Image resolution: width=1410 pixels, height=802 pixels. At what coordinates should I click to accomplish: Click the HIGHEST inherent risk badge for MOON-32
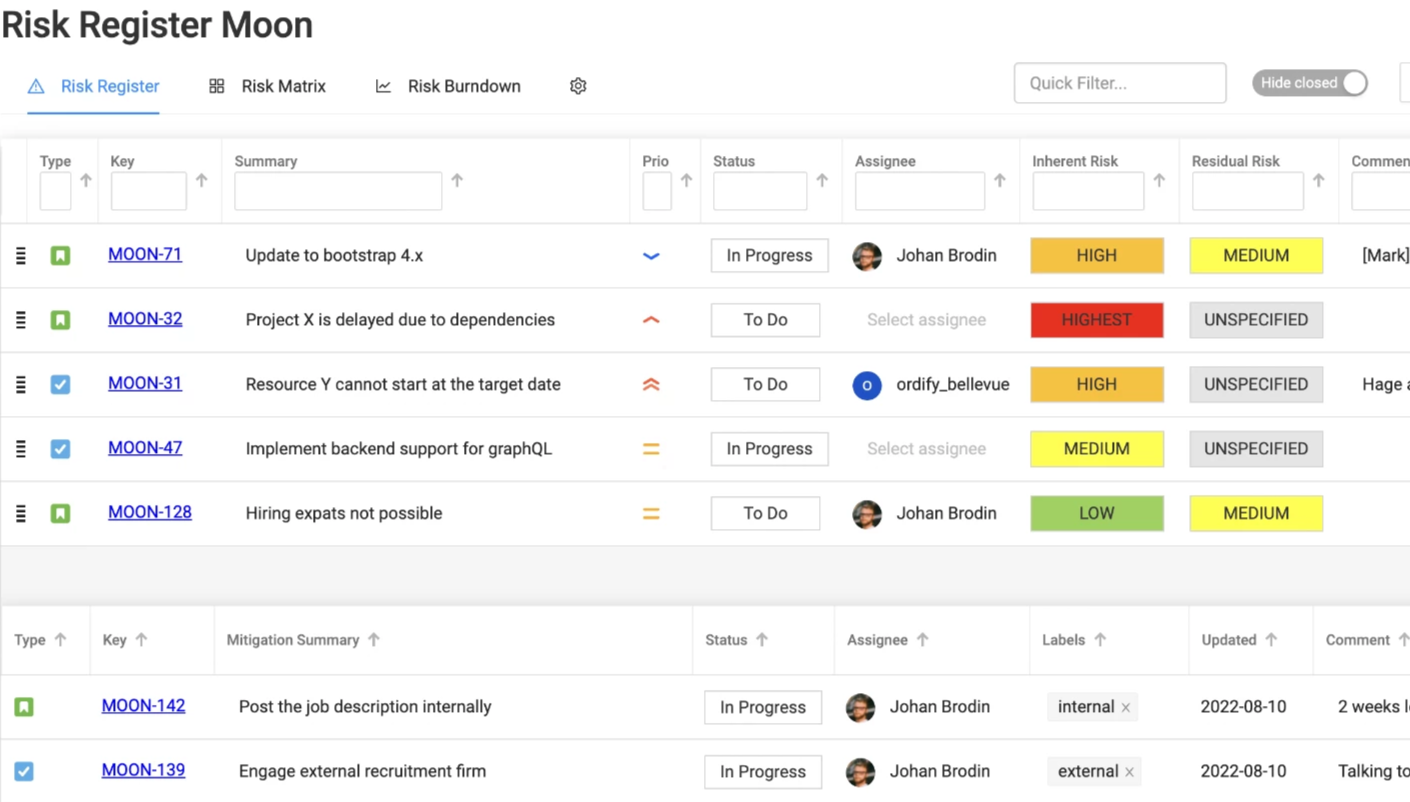pos(1097,320)
